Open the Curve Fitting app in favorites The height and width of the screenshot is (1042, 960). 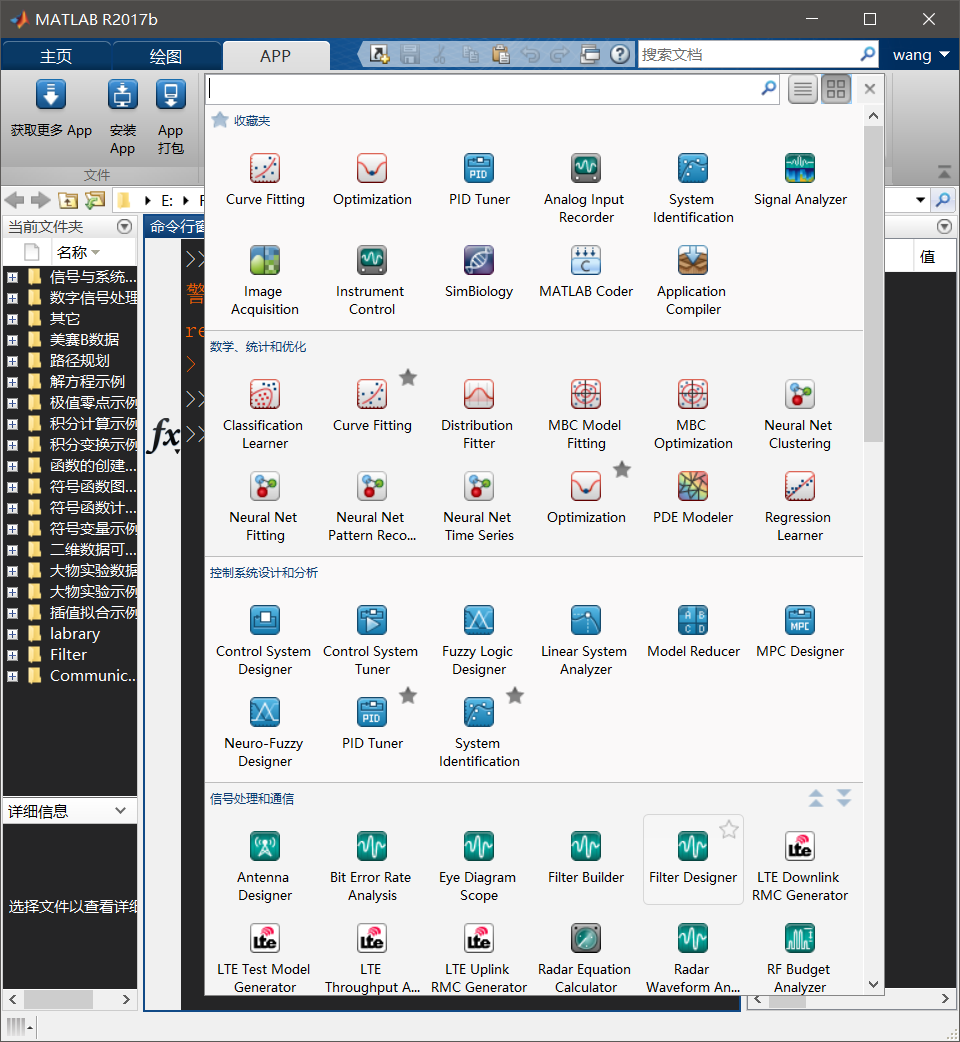tap(265, 179)
